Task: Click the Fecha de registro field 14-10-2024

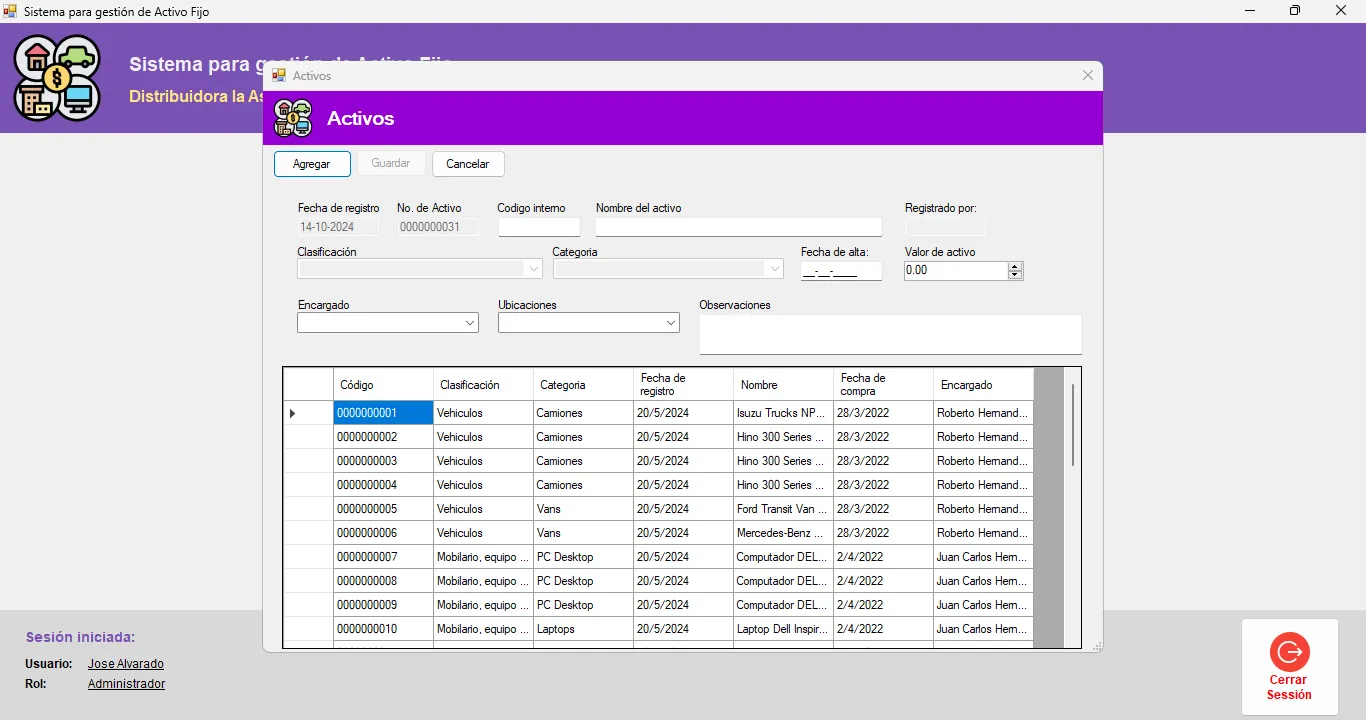Action: click(338, 227)
